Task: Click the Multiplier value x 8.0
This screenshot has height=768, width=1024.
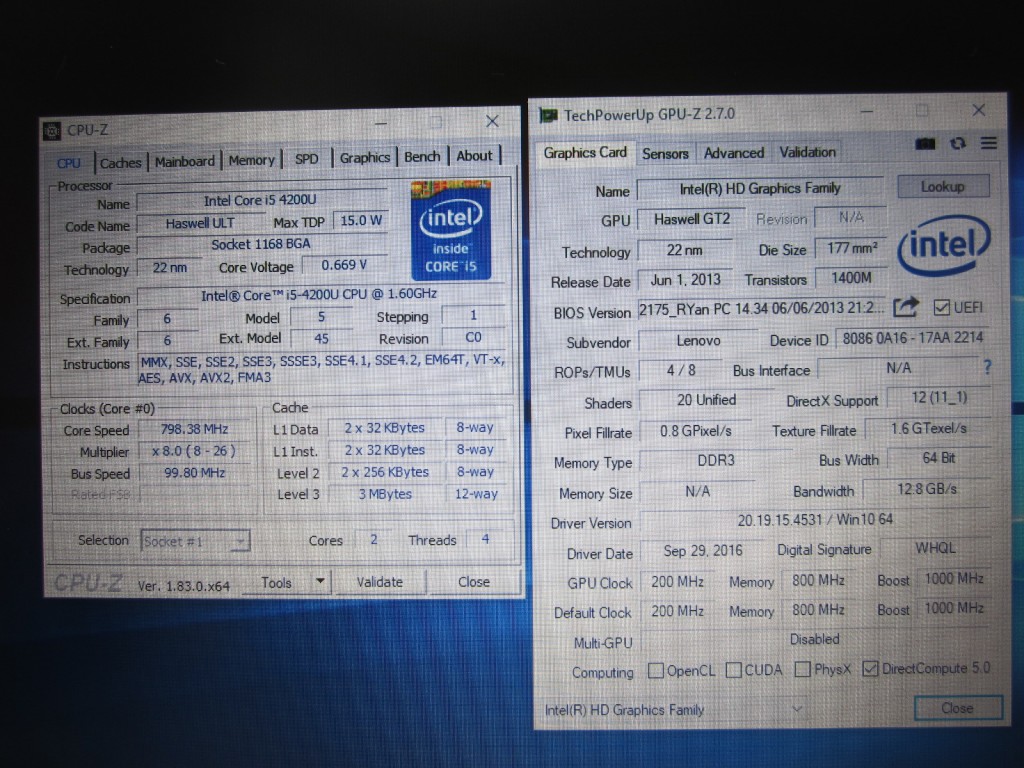Action: pos(194,451)
